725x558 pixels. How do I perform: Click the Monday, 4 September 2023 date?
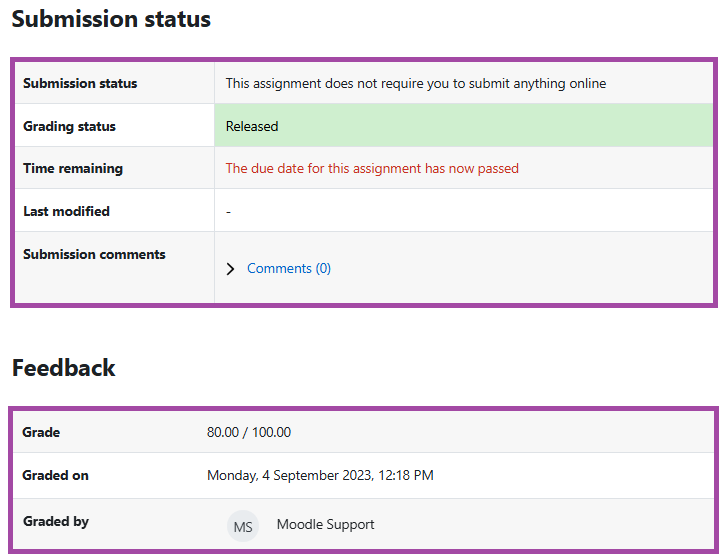[x=320, y=475]
